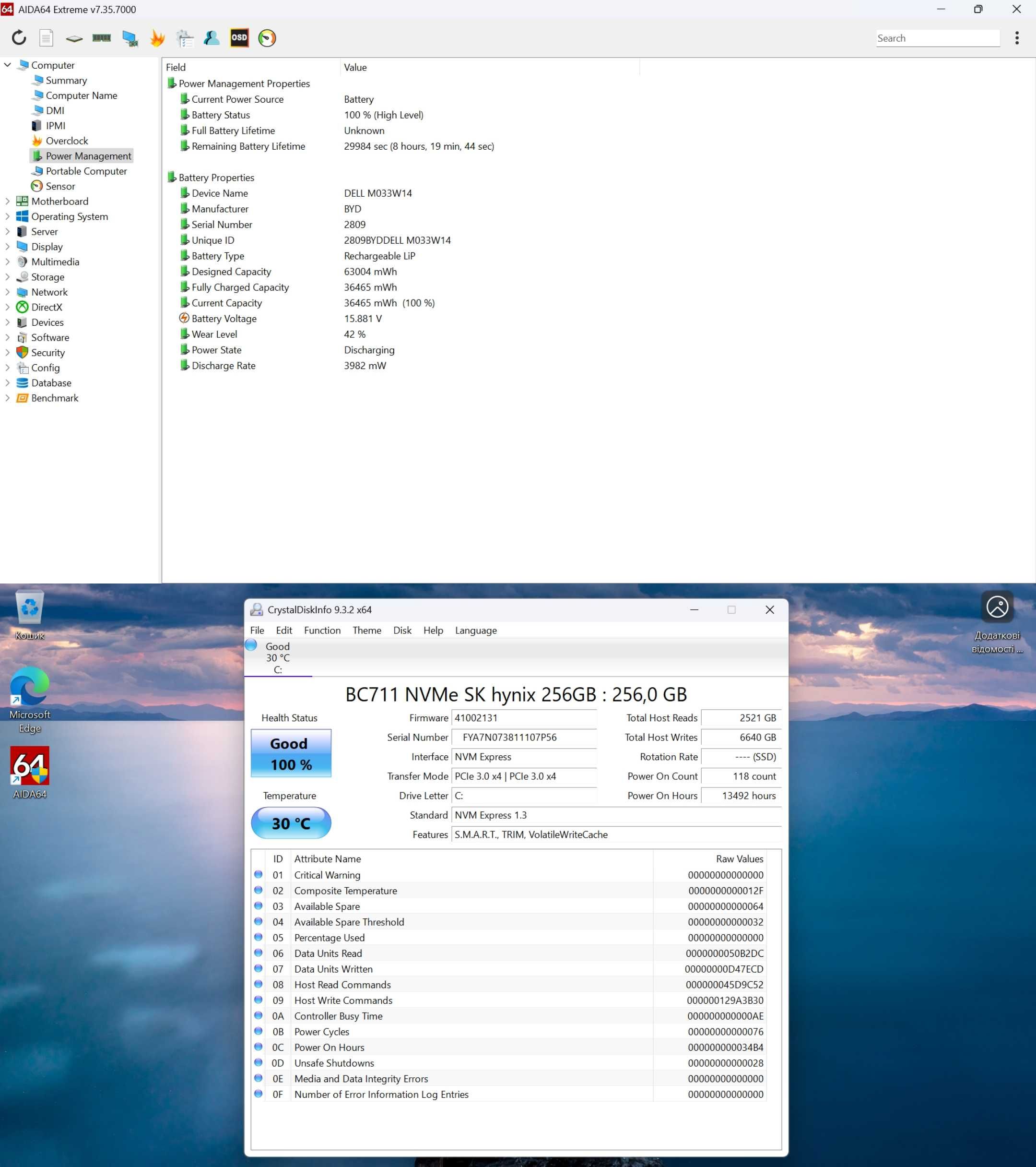
Task: Select the Config tree item
Action: [38, 368]
